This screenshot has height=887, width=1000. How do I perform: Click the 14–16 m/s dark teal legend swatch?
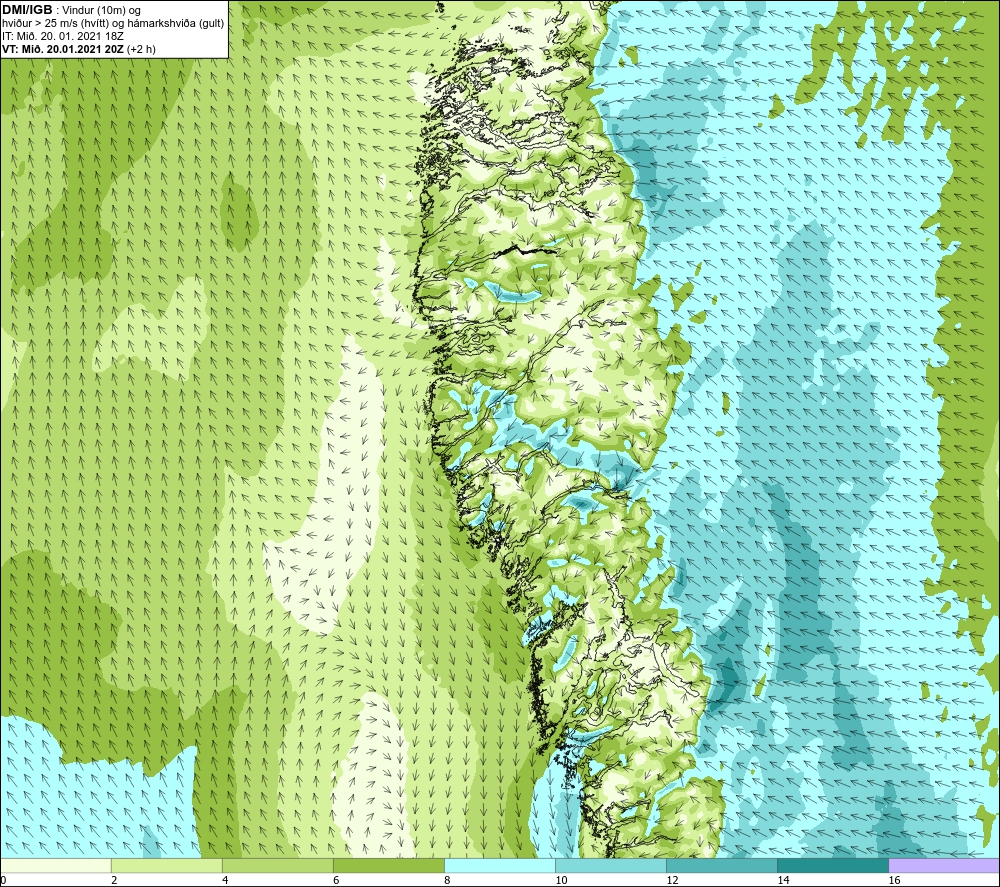(833, 866)
